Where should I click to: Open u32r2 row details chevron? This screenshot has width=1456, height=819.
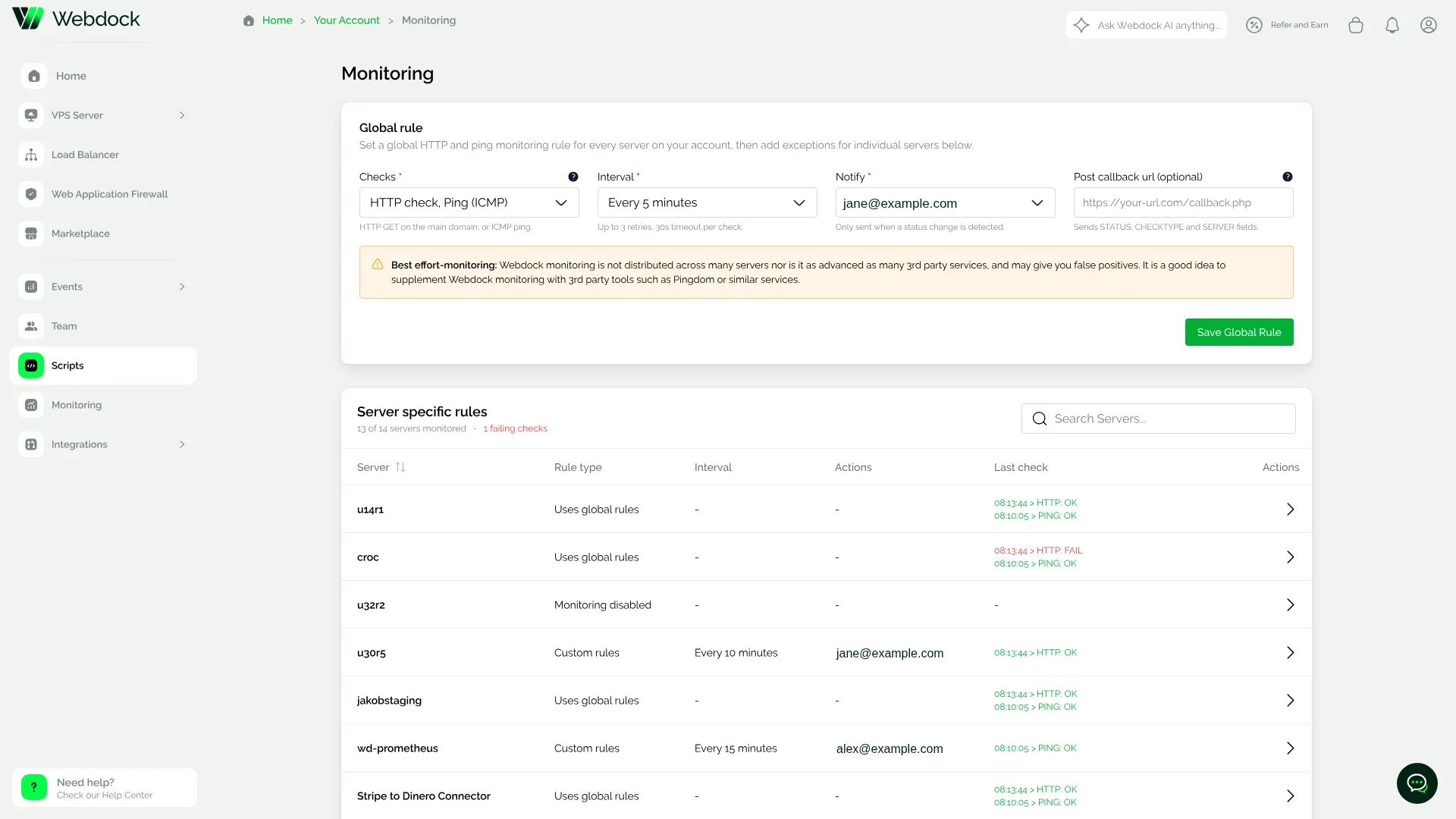pyautogui.click(x=1290, y=605)
